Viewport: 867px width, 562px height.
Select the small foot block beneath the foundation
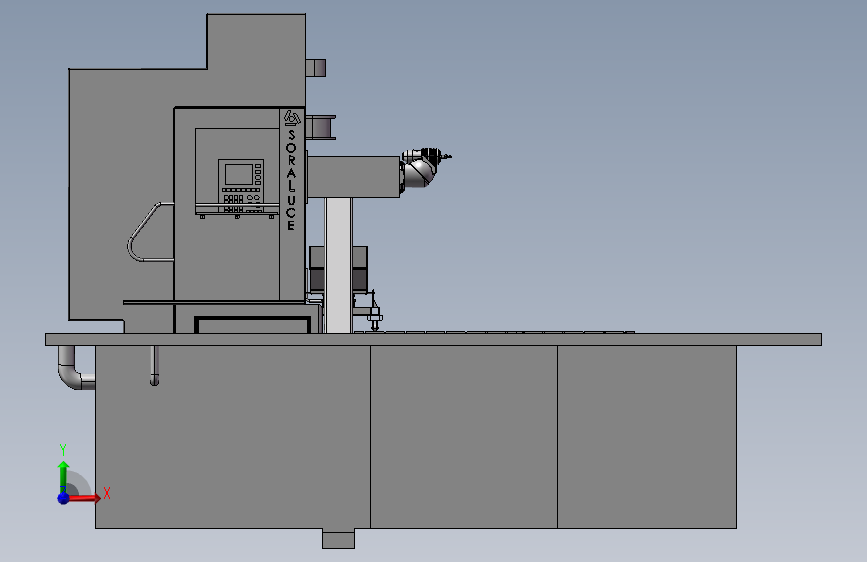tap(338, 539)
